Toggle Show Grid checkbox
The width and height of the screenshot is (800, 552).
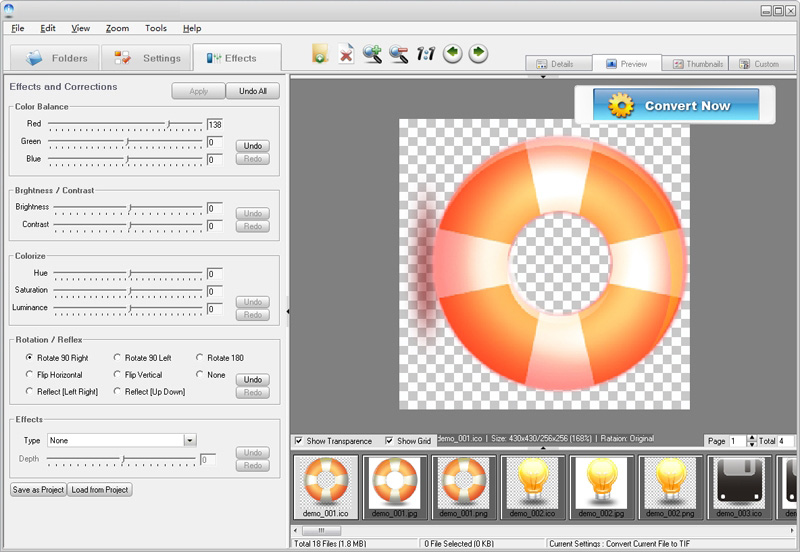point(389,440)
